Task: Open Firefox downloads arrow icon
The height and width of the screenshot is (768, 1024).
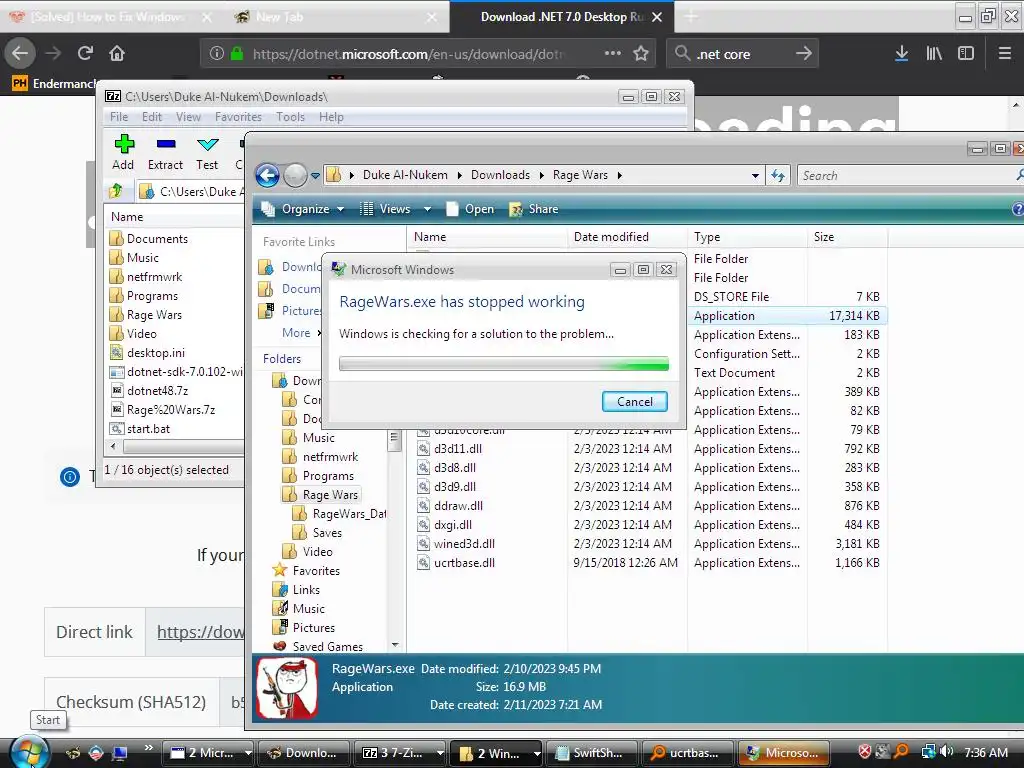Action: 901,54
